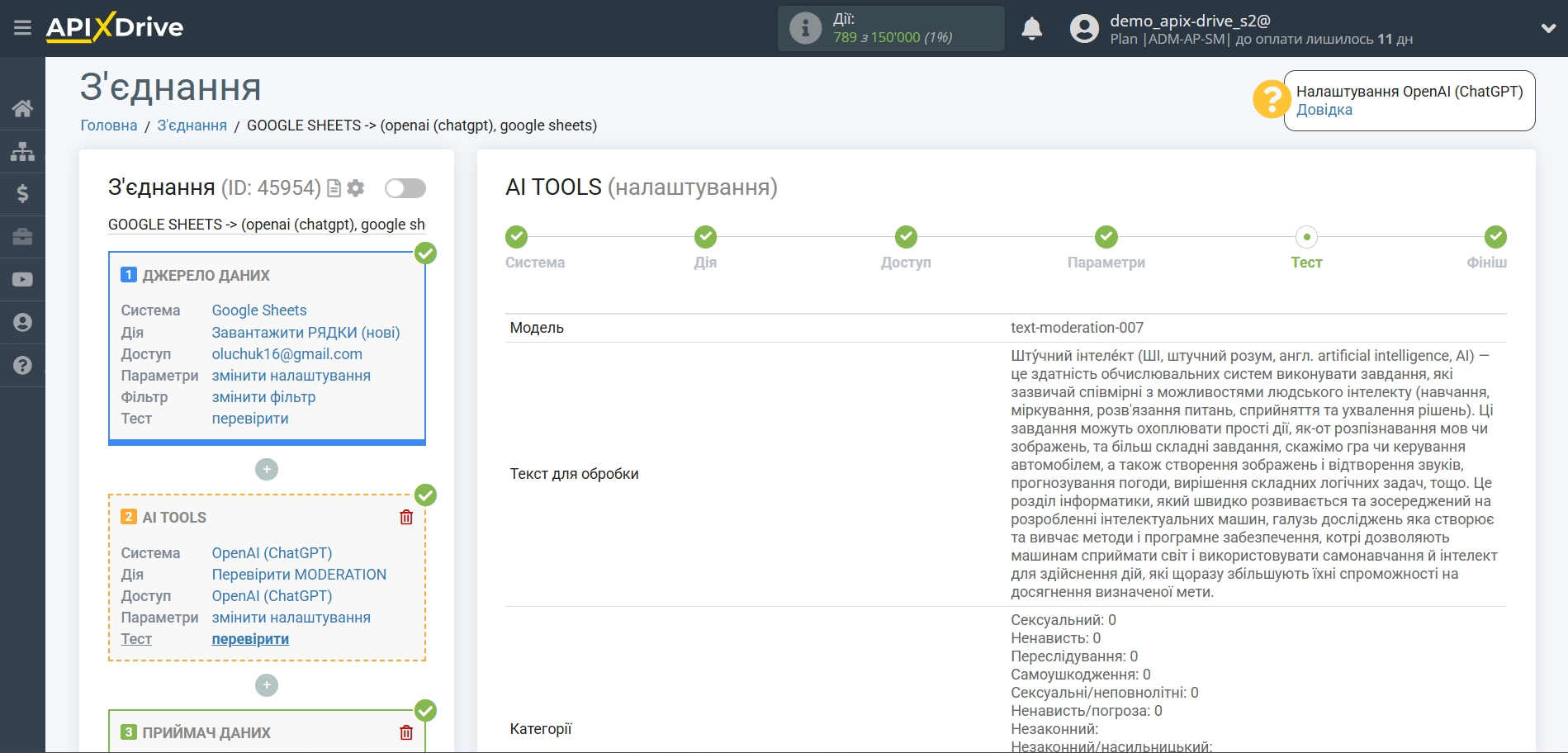
Task: Click the actions counter 789 з 150'000
Action: [893, 37]
